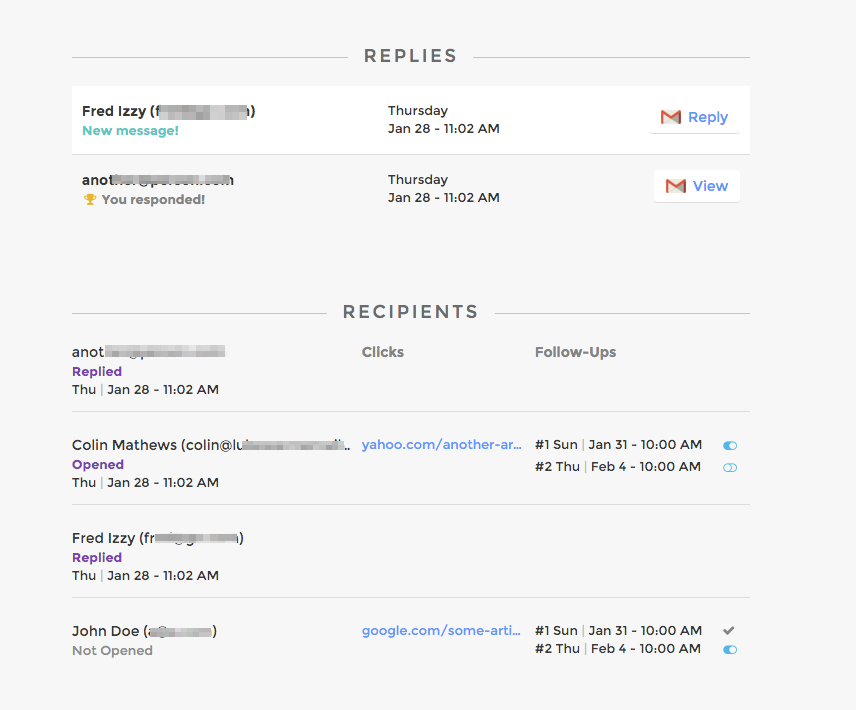Viewport: 856px width, 710px height.
Task: Select John Doe in the recipients list
Action: [x=105, y=631]
